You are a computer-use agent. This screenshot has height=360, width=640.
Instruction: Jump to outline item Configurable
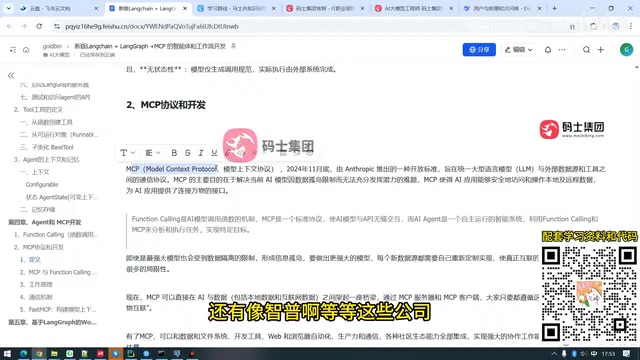click(x=42, y=184)
